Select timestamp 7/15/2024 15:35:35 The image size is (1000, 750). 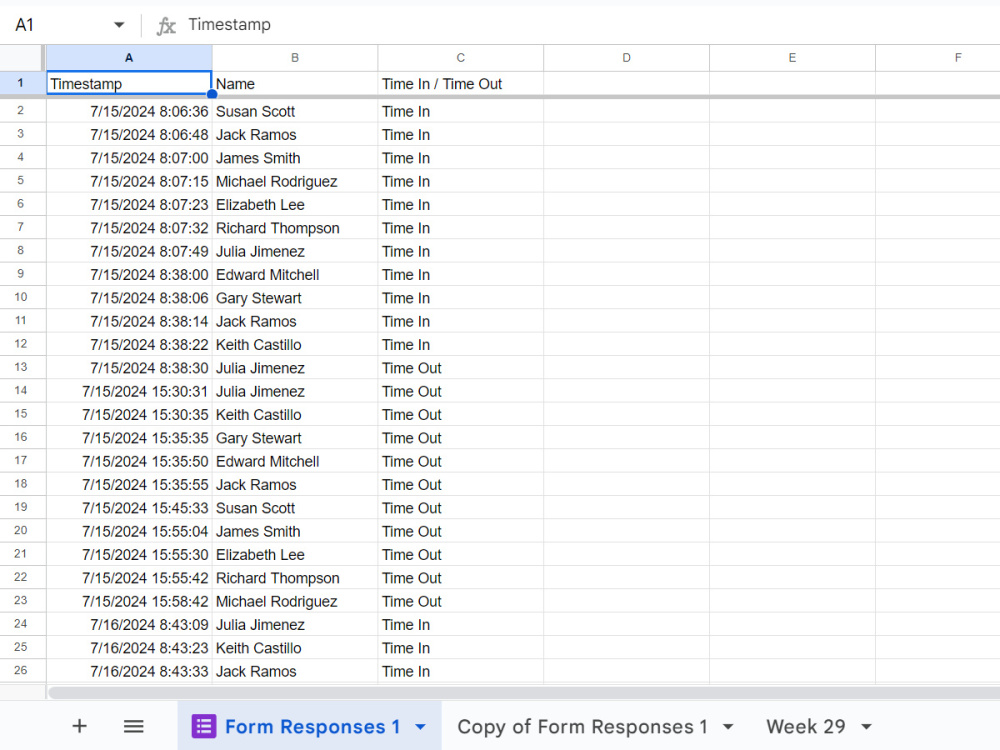click(x=129, y=438)
